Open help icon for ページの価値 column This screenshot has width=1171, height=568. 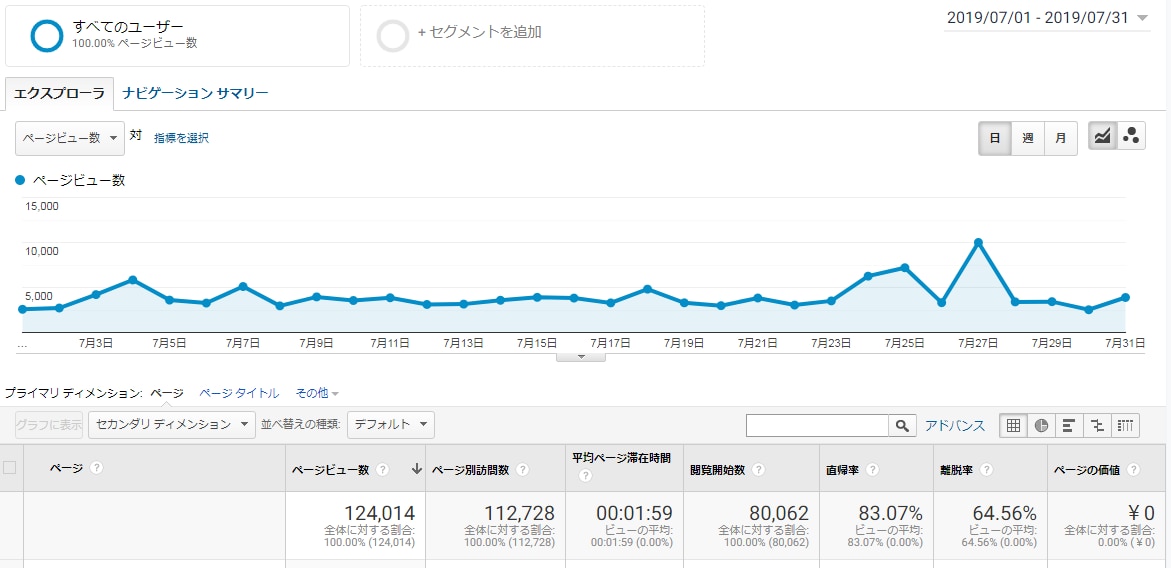1133,469
